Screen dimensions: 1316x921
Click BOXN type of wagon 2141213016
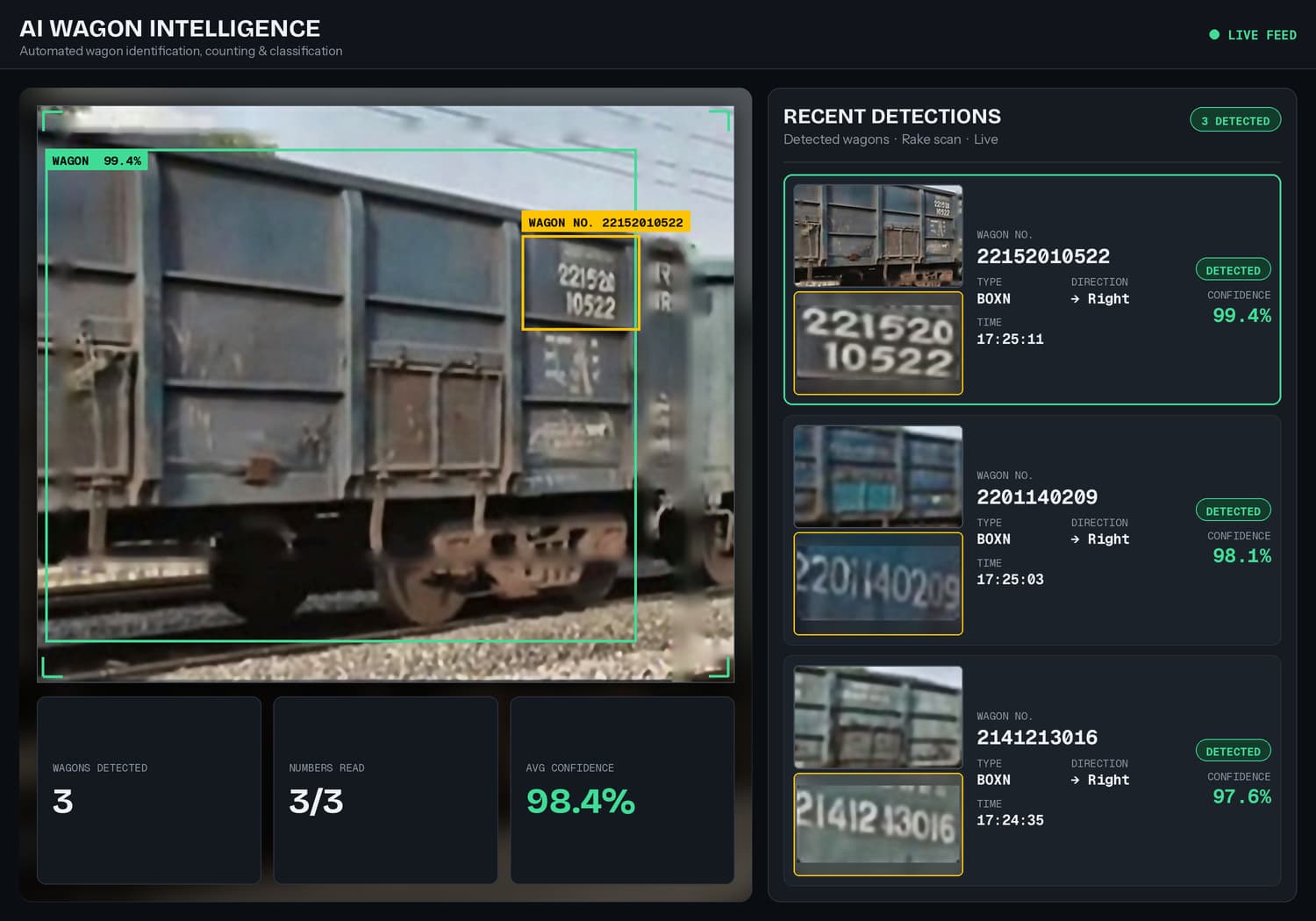click(x=993, y=780)
